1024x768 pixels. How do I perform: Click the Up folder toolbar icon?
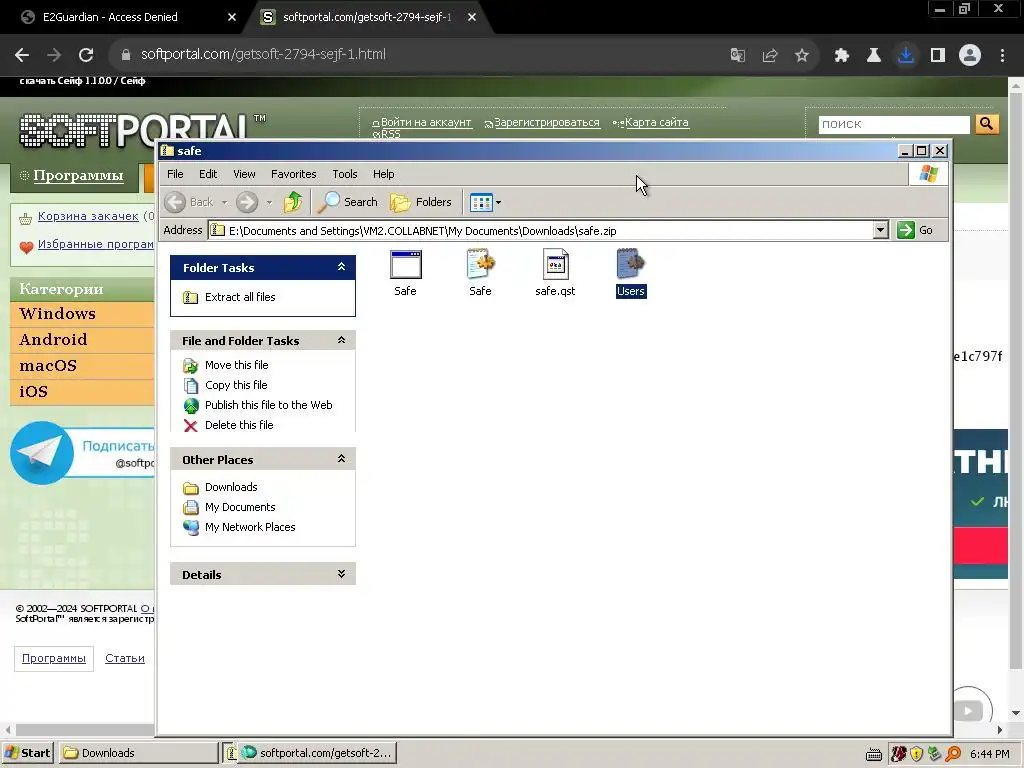293,202
